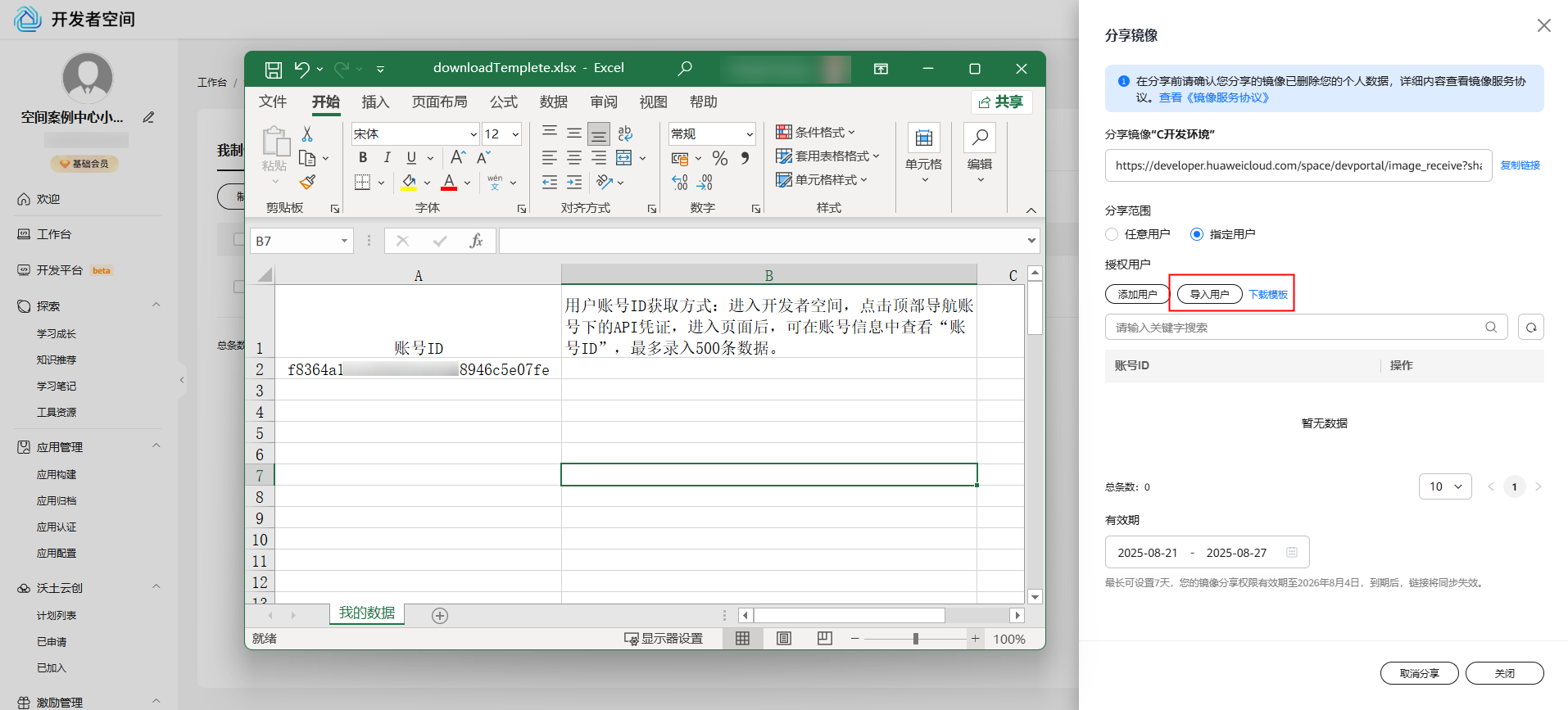Select the Format Painter brush icon
The height and width of the screenshot is (710, 1568).
(x=308, y=182)
